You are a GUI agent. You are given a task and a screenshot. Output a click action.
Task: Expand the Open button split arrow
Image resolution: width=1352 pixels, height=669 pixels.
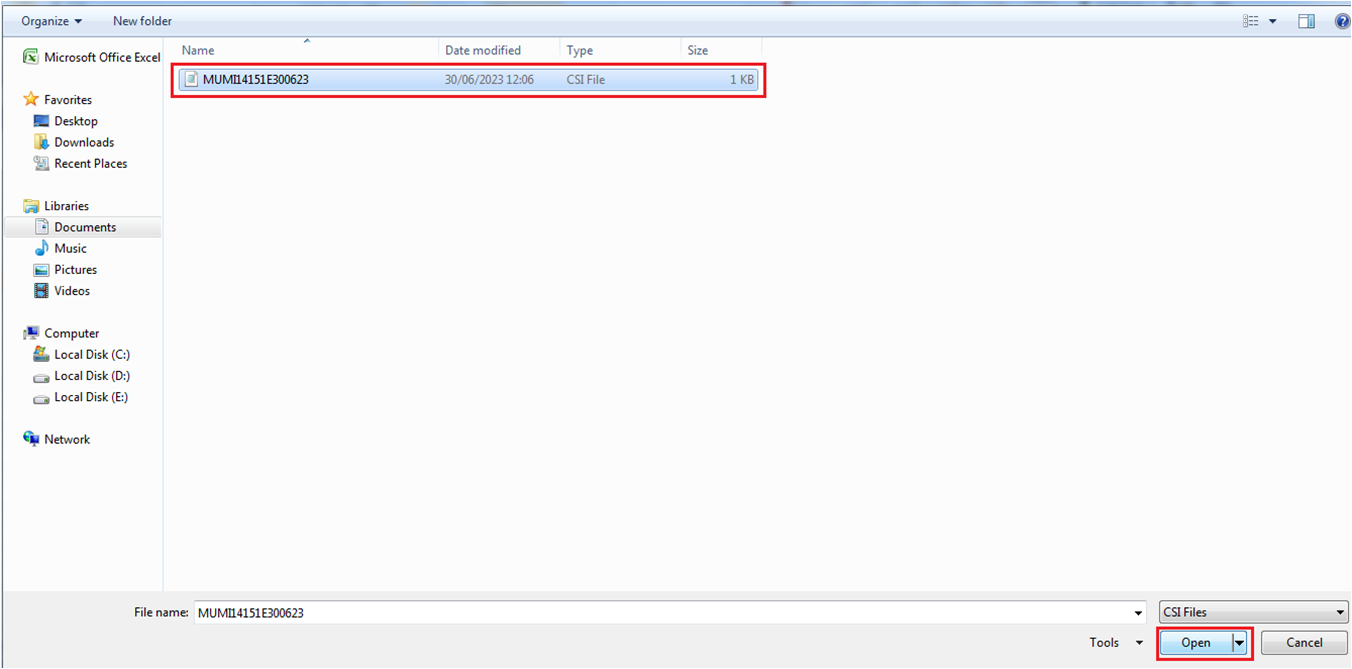[x=1239, y=643]
